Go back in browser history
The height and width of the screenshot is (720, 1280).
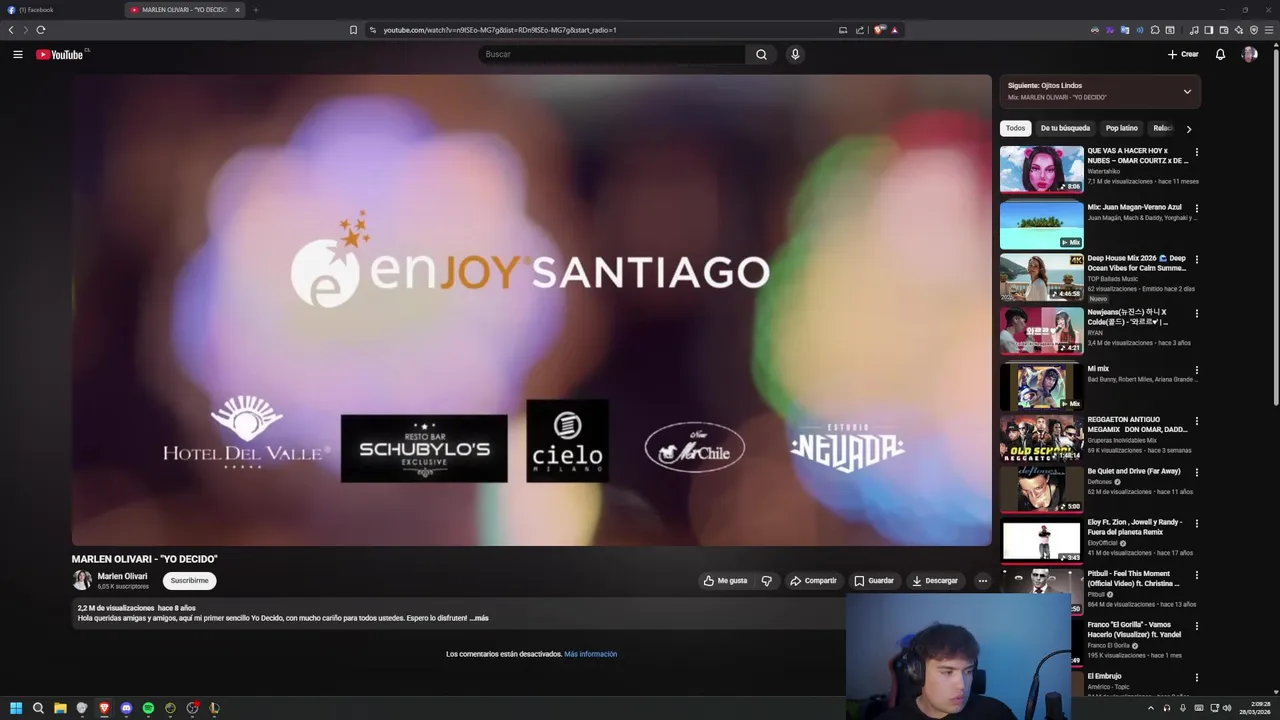pos(11,30)
